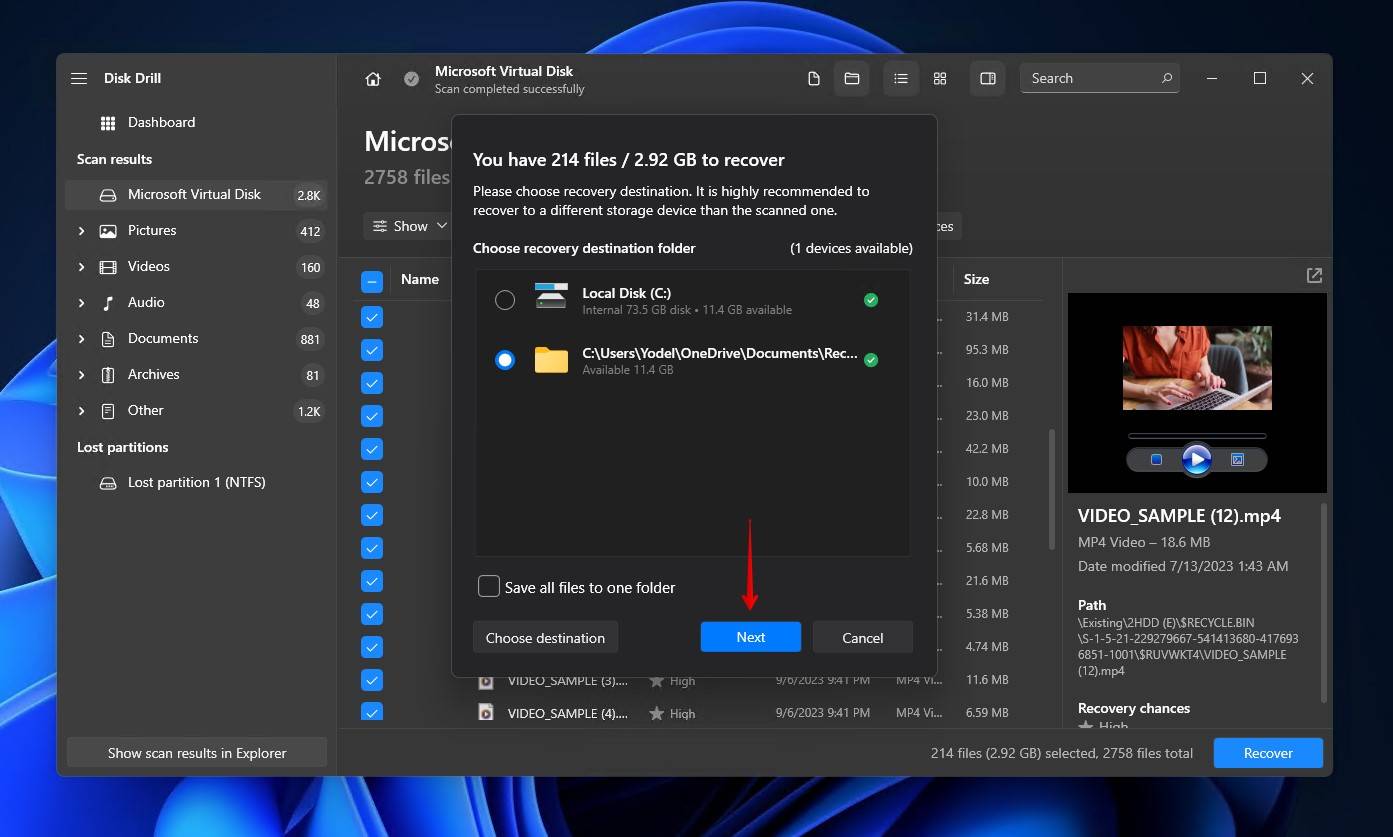Uncheck the VIDEO_SAMPLE (4) row checkbox
The image size is (1393, 837).
coord(372,713)
